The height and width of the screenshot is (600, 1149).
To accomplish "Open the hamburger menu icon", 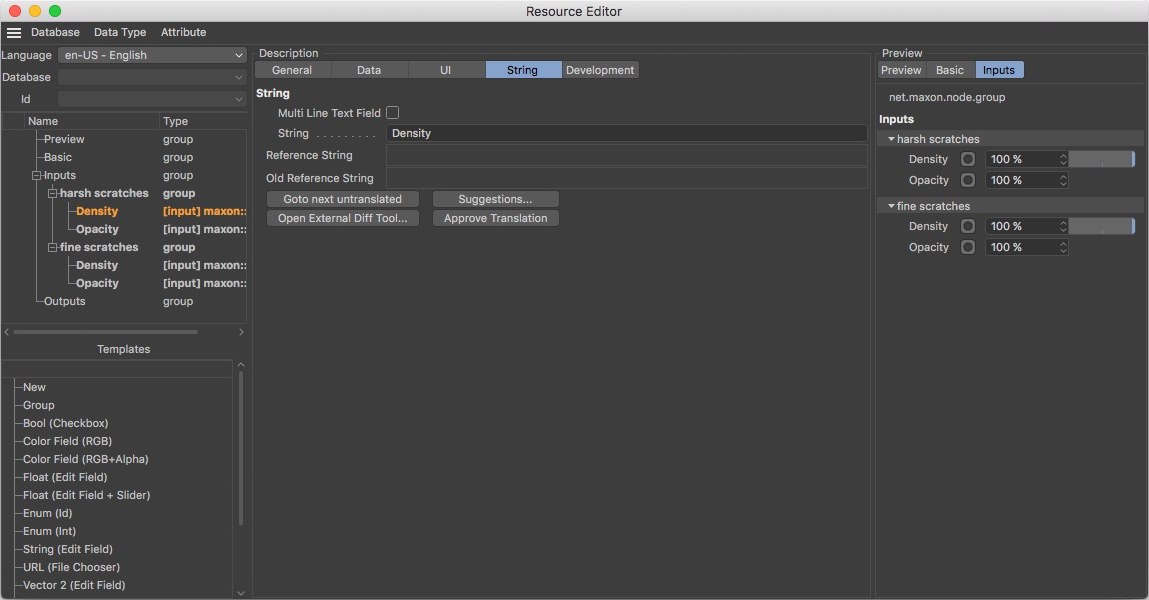I will coord(14,33).
